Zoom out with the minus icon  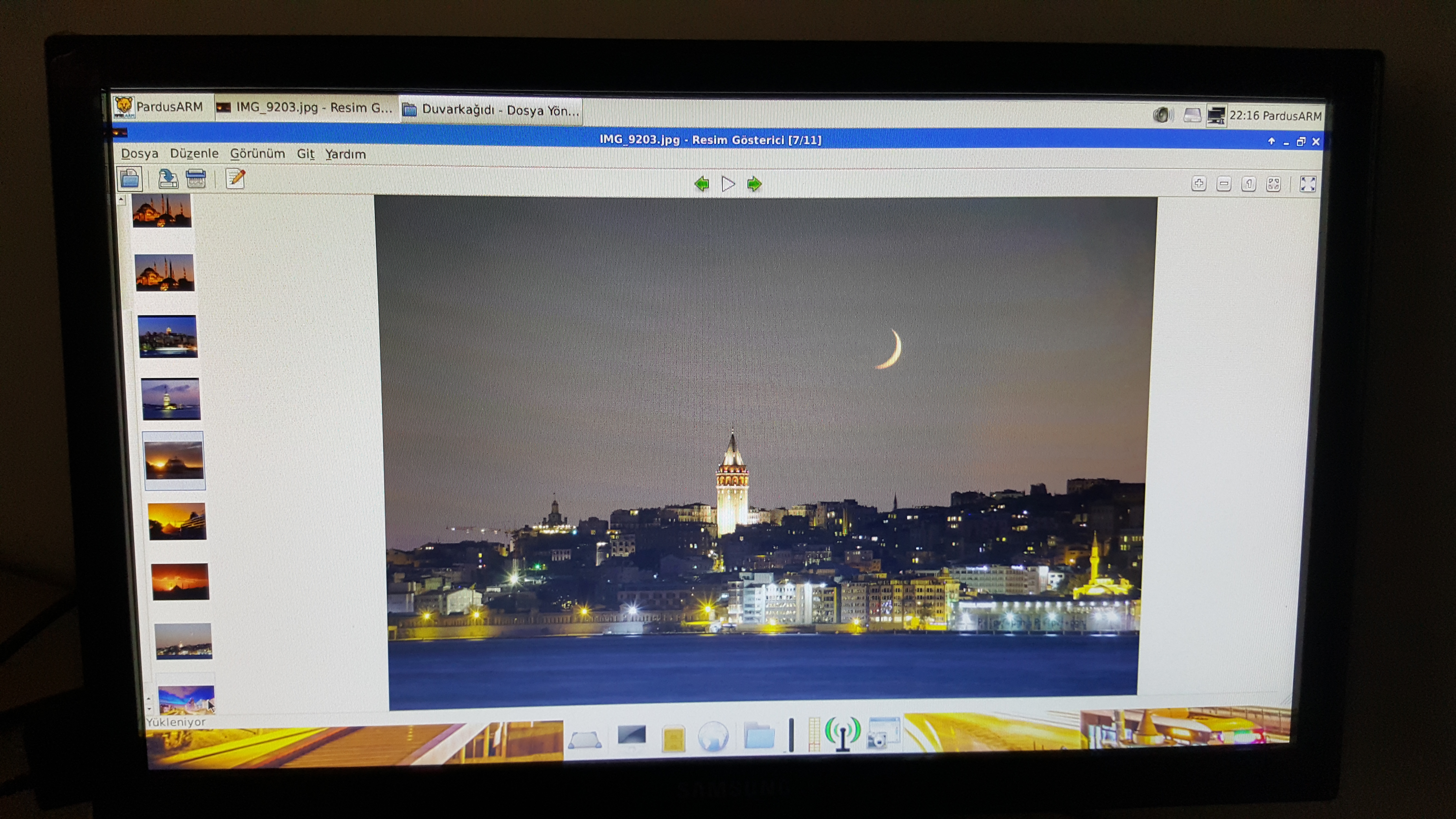(1224, 184)
